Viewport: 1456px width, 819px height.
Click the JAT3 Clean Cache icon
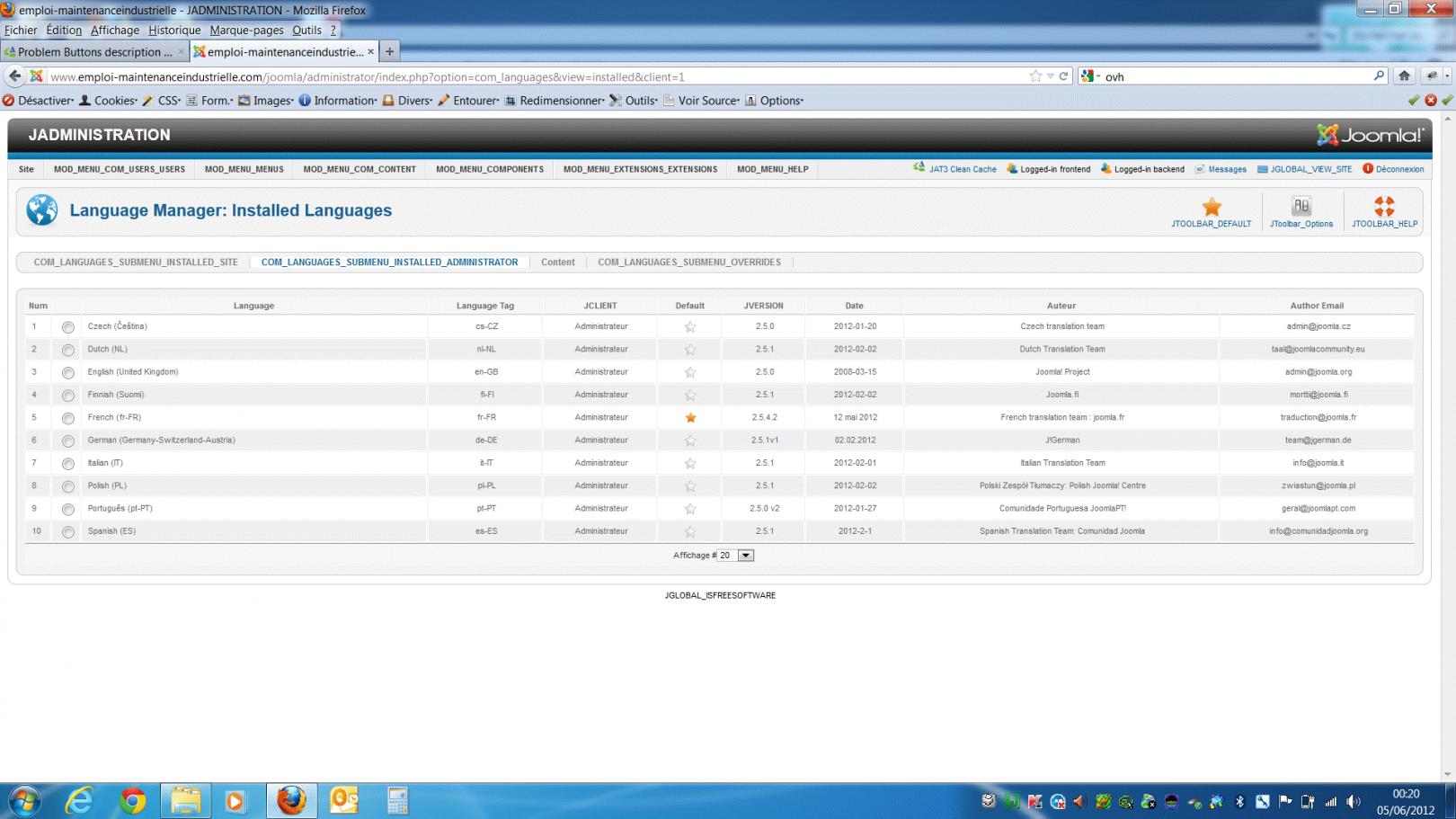(919, 168)
